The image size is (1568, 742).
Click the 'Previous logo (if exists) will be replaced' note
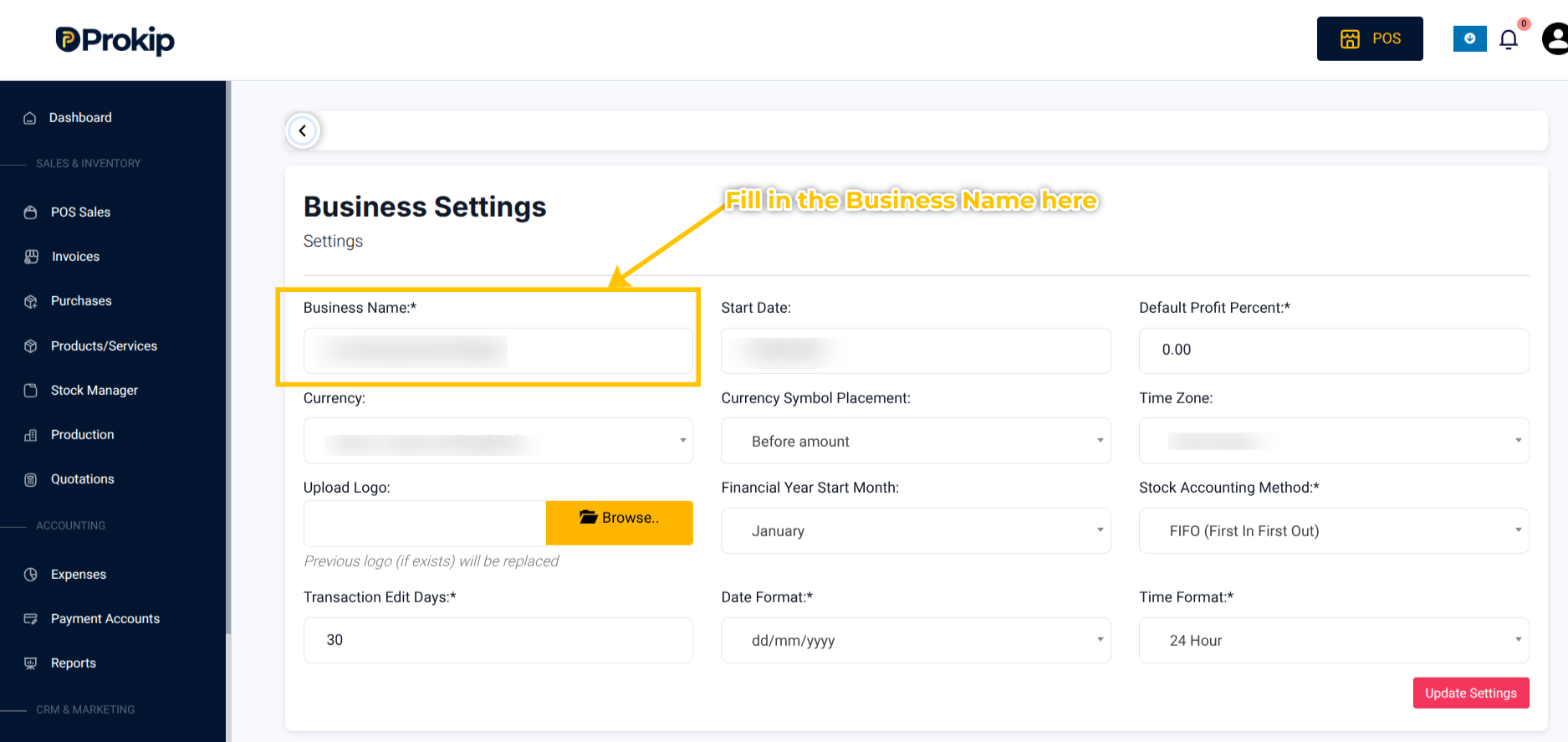click(432, 561)
